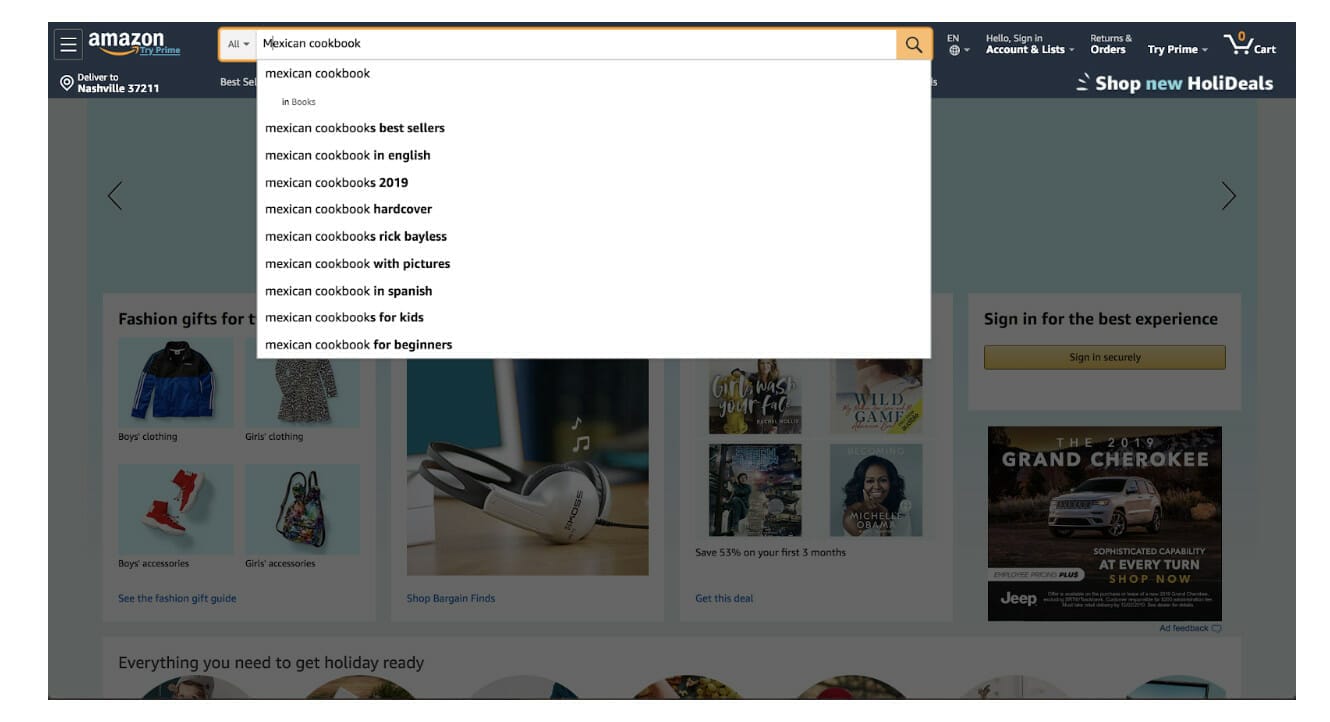1330x722 pixels.
Task: Open the Boys' clothing jacket thumbnail
Action: click(x=176, y=382)
